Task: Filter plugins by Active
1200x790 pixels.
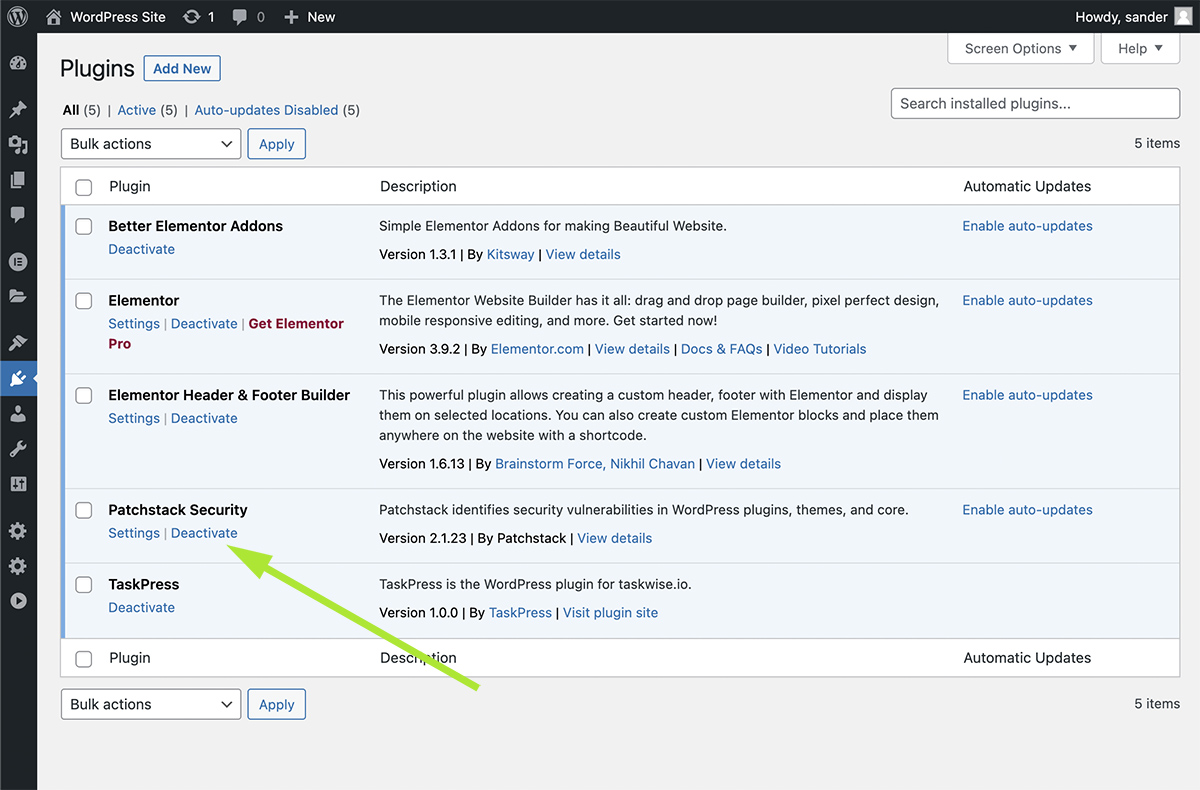Action: (137, 110)
